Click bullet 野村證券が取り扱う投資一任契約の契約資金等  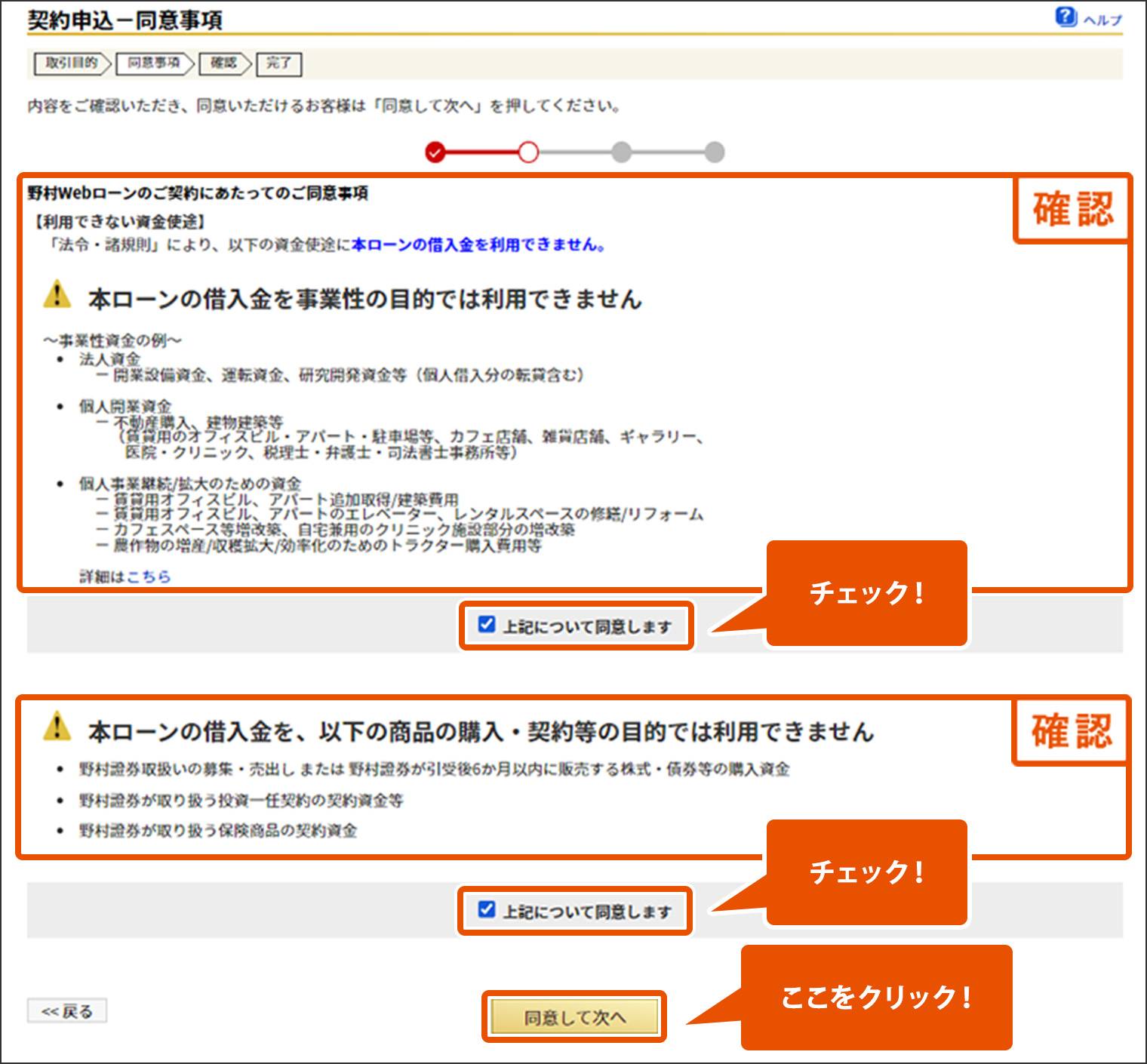[241, 800]
